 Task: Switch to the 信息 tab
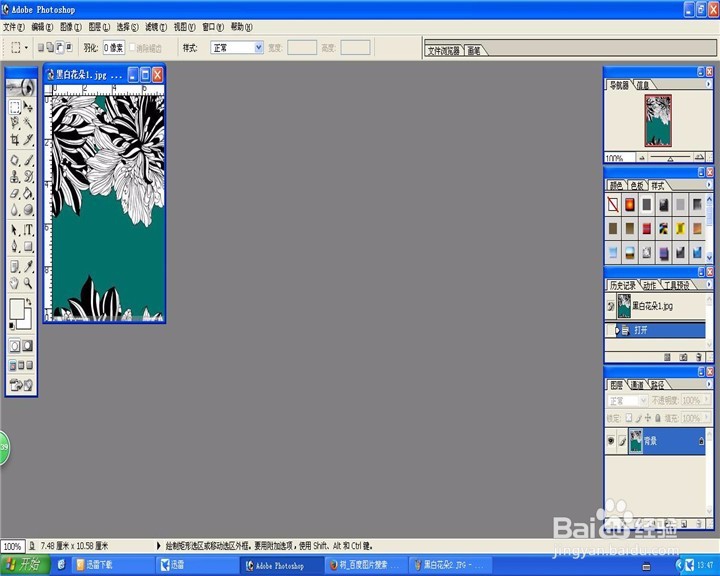click(x=643, y=85)
